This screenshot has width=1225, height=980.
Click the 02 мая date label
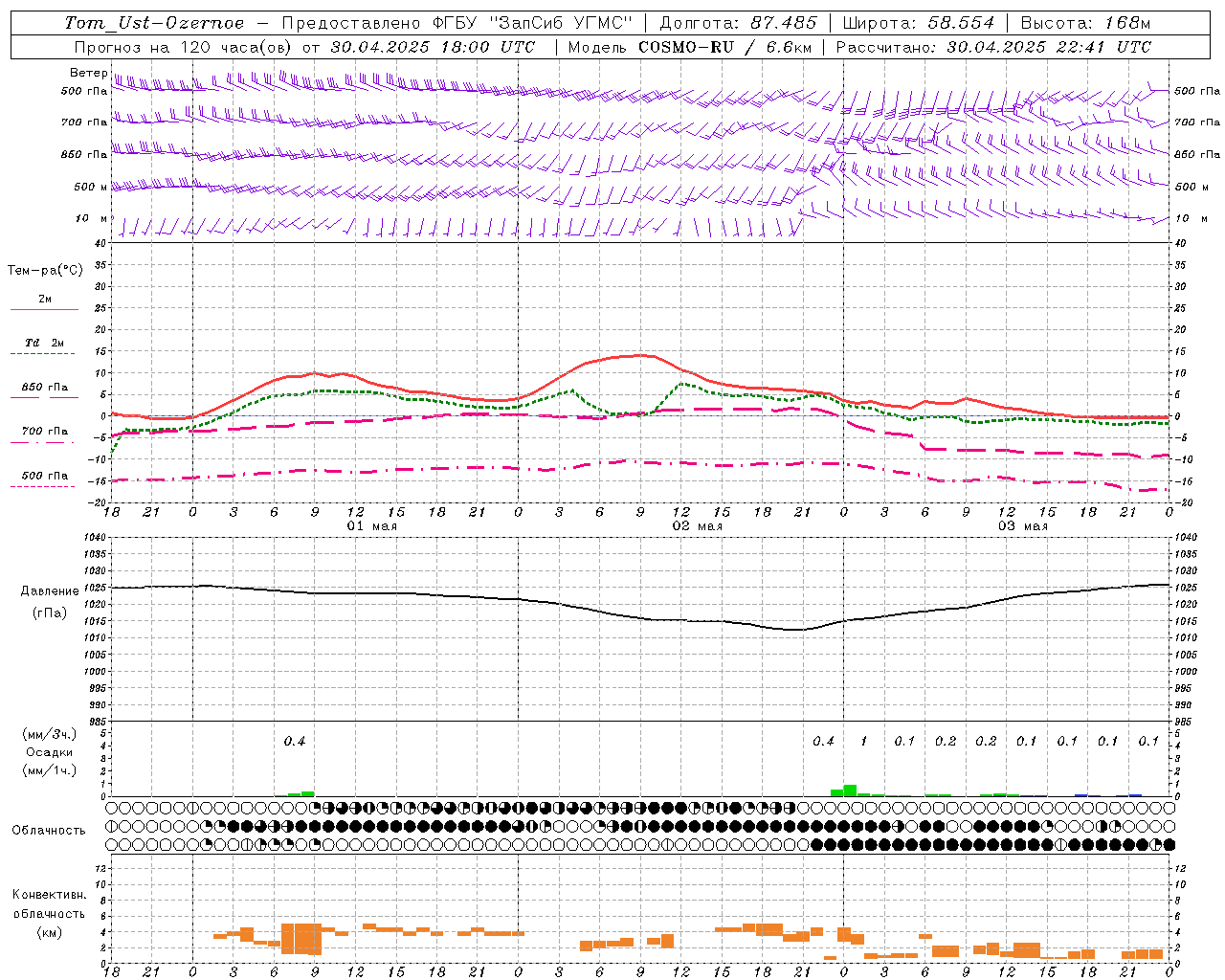coord(697,526)
